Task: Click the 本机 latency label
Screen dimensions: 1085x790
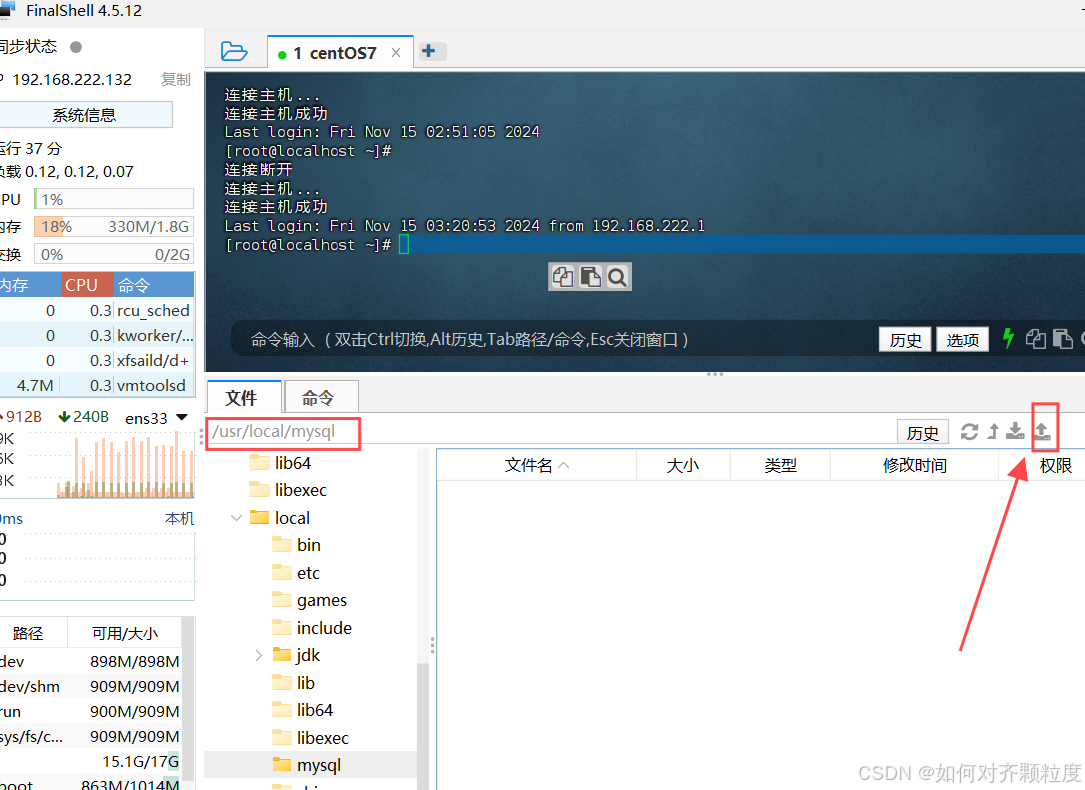Action: click(179, 518)
